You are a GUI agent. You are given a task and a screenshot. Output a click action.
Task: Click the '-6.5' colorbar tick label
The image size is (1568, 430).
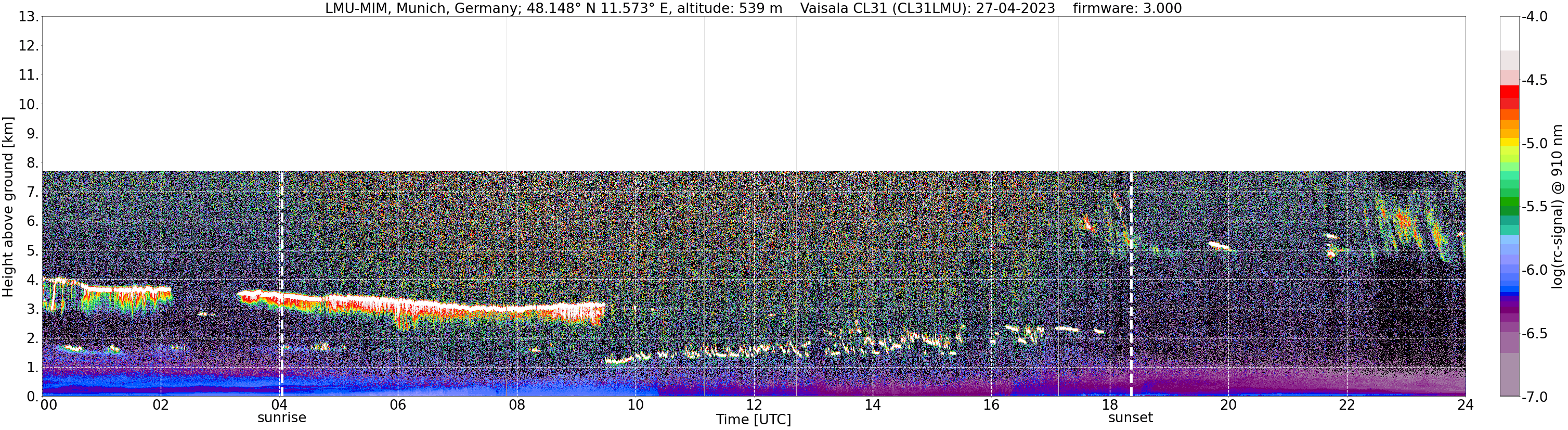point(1535,333)
